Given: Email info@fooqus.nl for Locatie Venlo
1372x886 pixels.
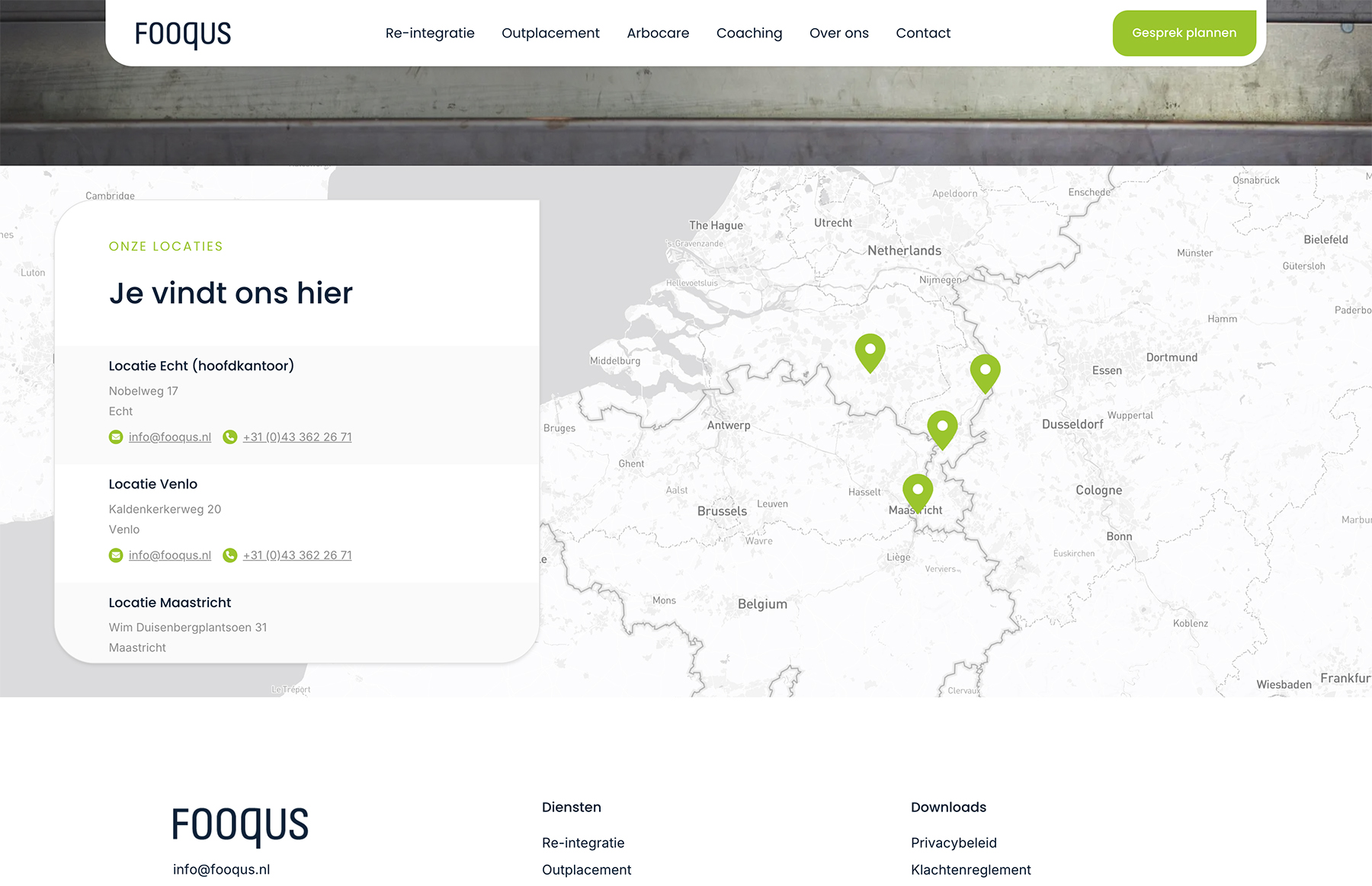Looking at the screenshot, I should coord(170,555).
